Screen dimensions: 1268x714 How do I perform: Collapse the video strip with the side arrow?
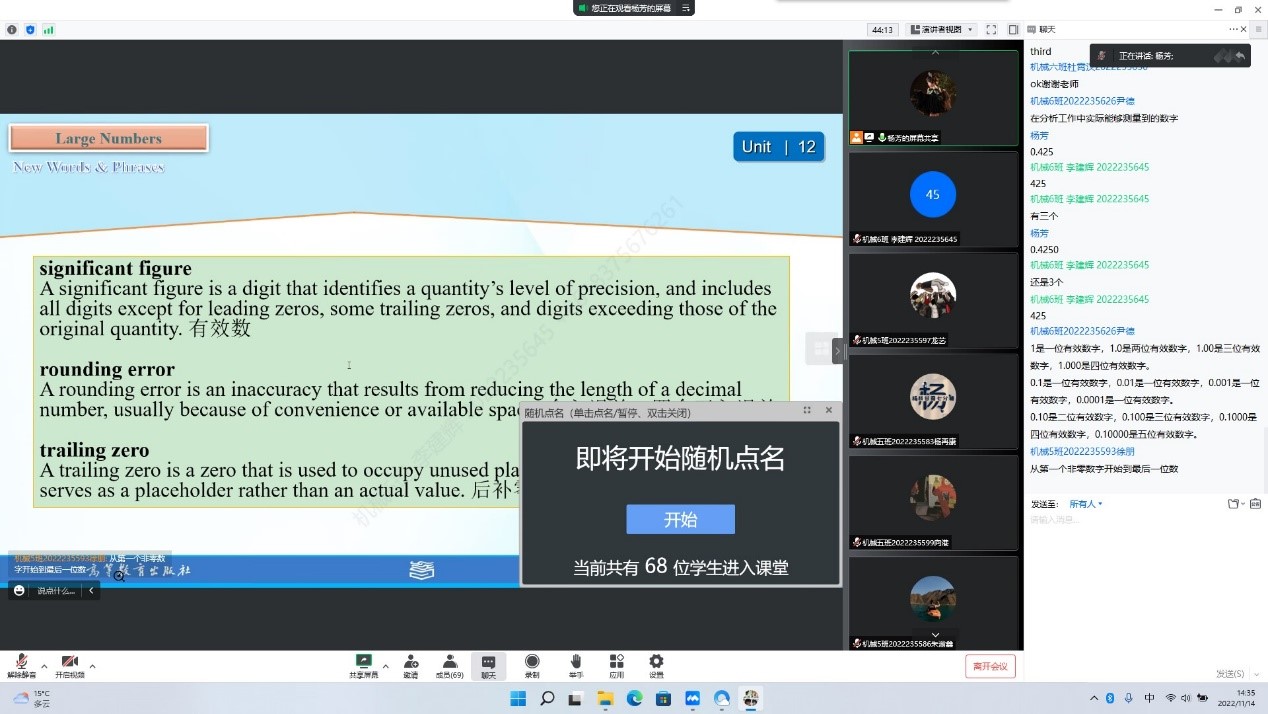coord(838,351)
